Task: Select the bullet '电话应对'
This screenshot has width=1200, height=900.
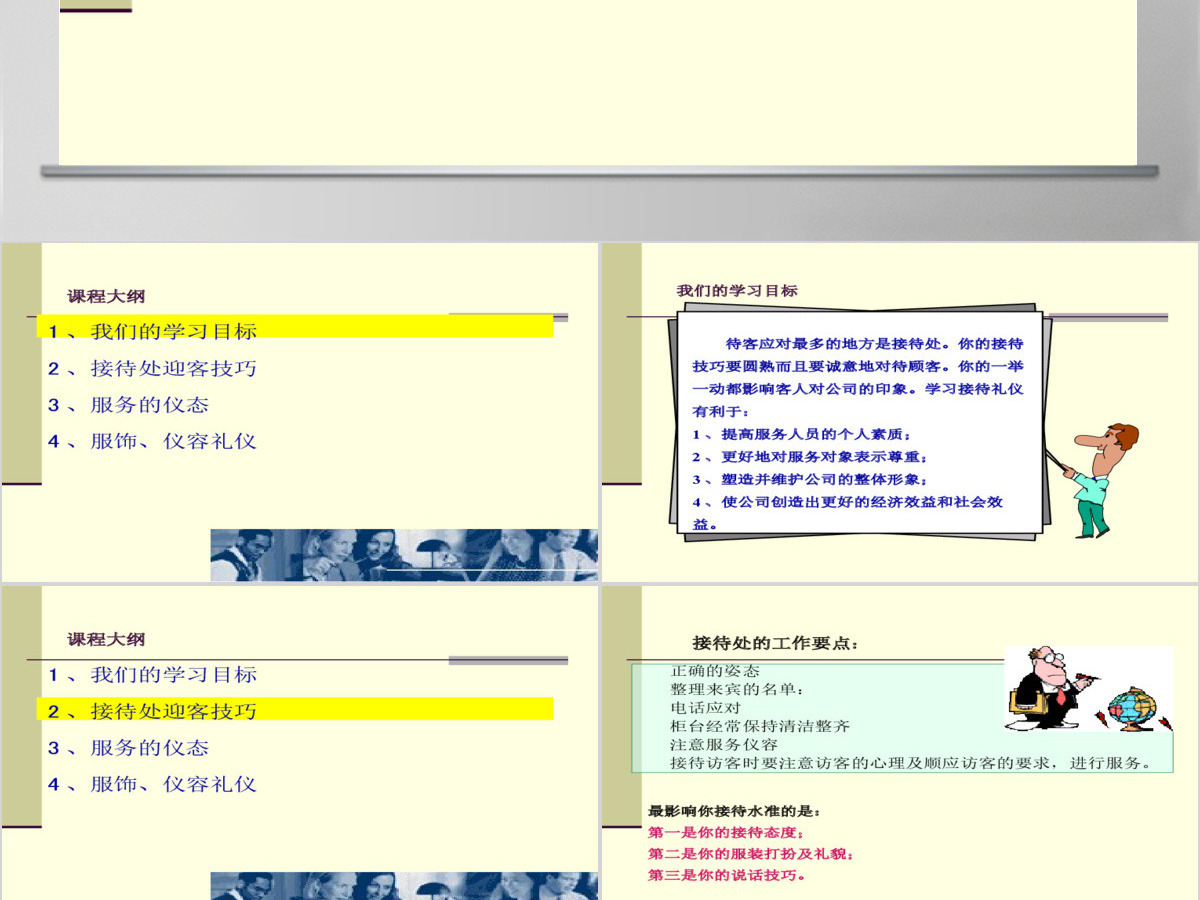Action: tap(706, 707)
